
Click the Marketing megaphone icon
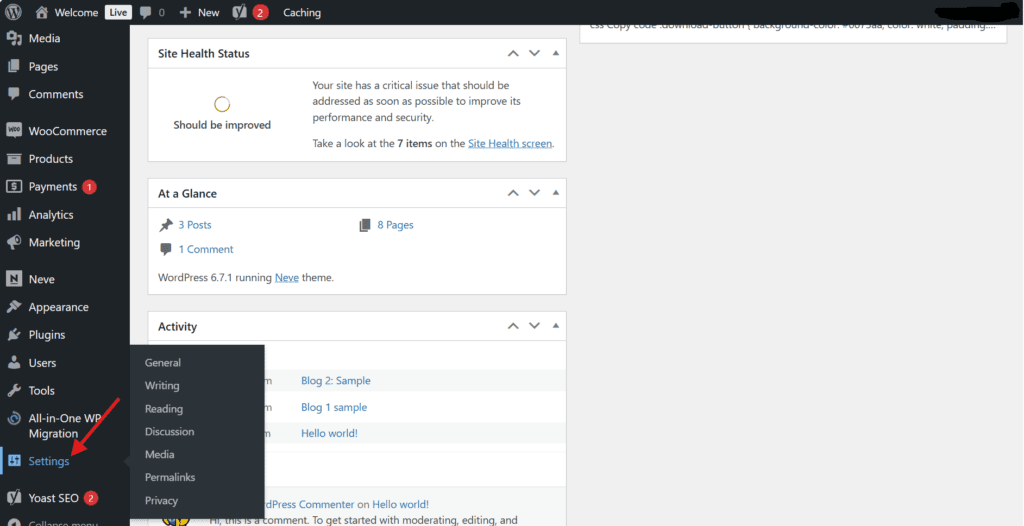click(x=14, y=242)
